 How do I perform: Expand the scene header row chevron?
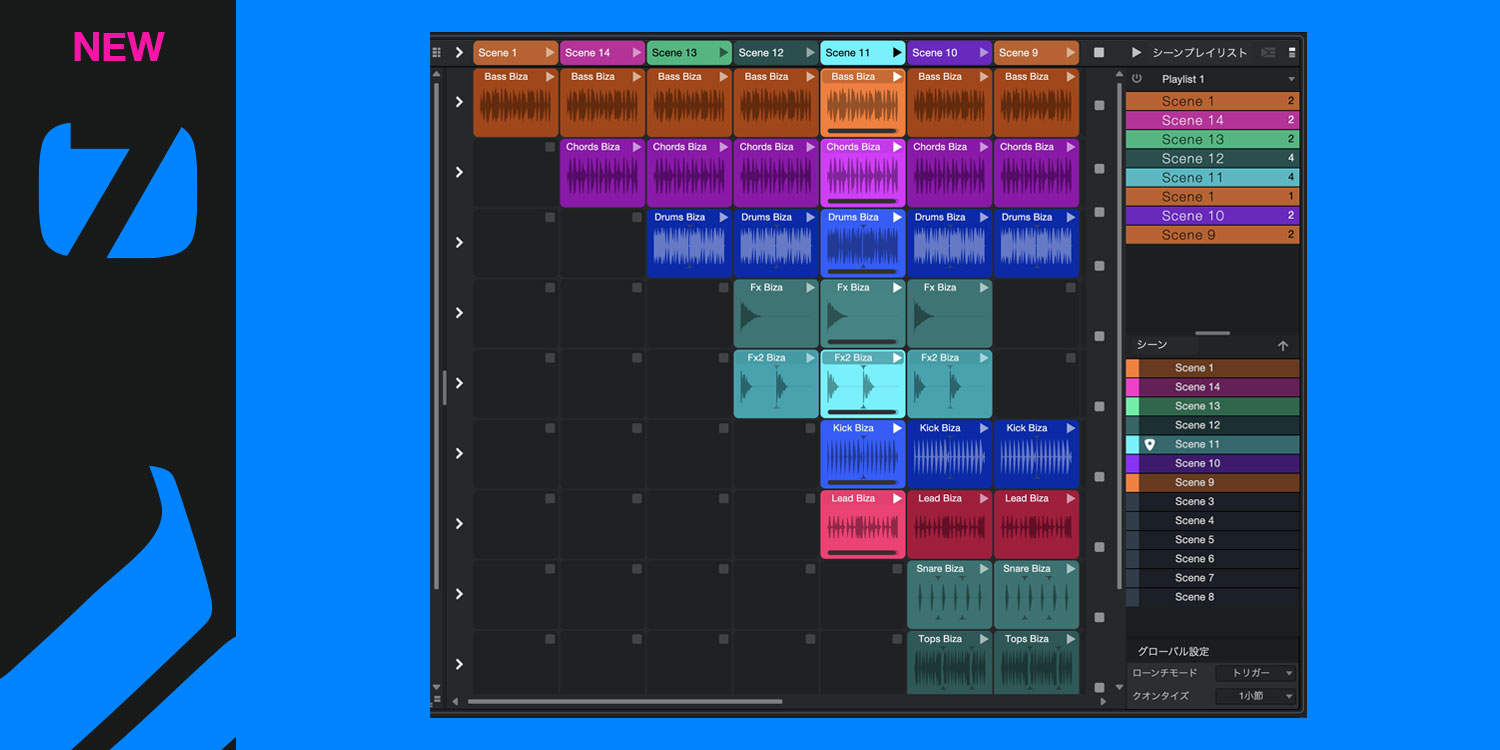(x=459, y=53)
